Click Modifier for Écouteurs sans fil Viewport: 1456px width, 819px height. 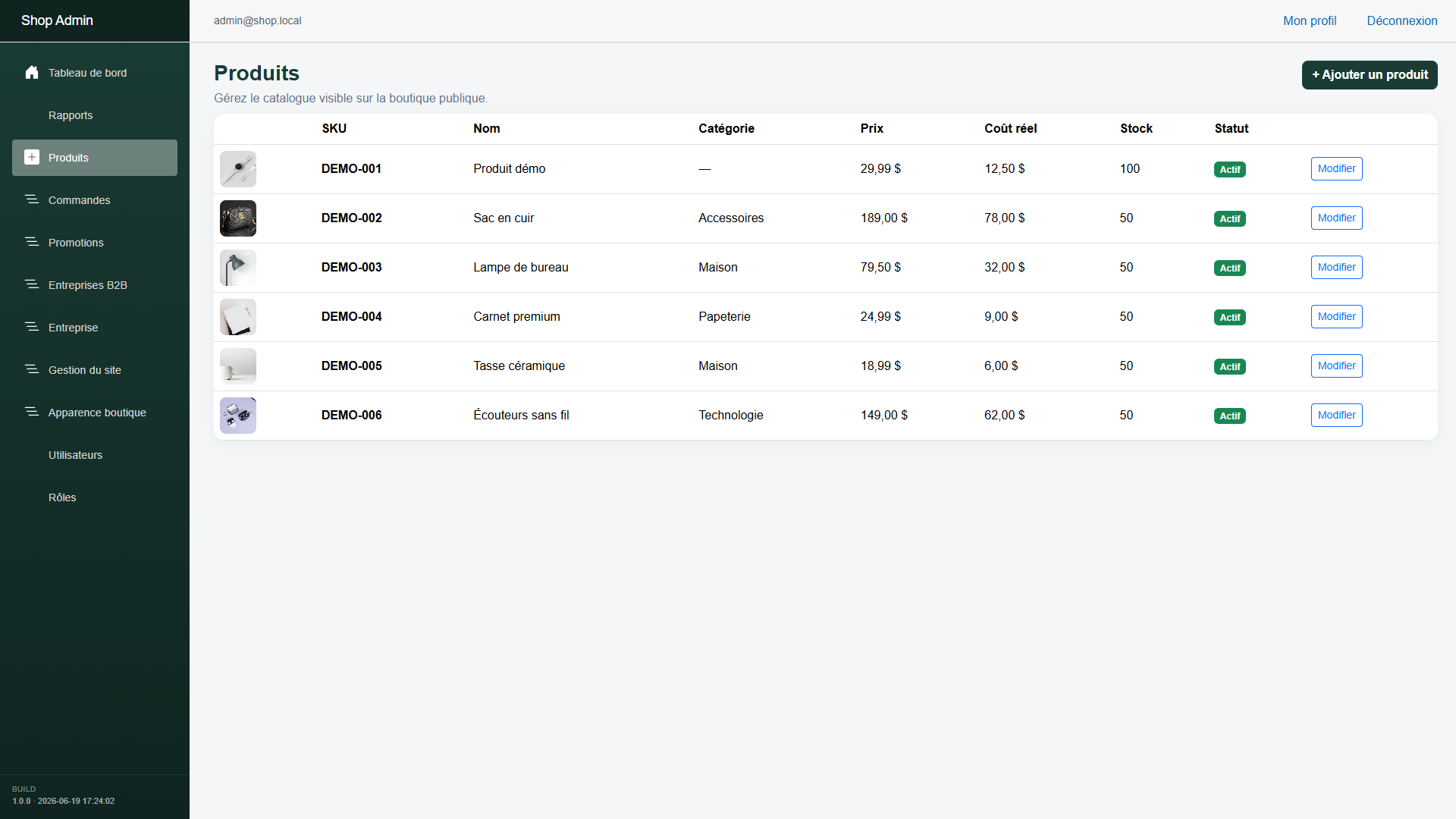click(1336, 415)
